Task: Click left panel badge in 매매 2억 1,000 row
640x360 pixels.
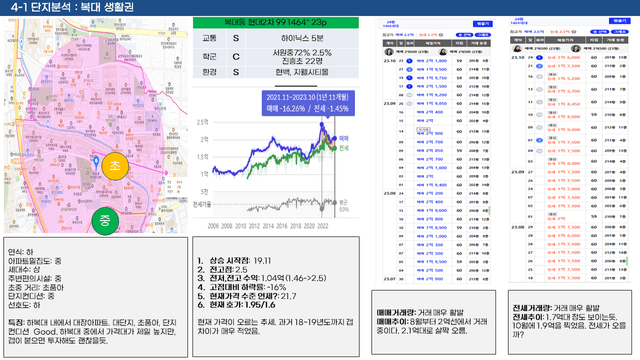Action: [409, 61]
